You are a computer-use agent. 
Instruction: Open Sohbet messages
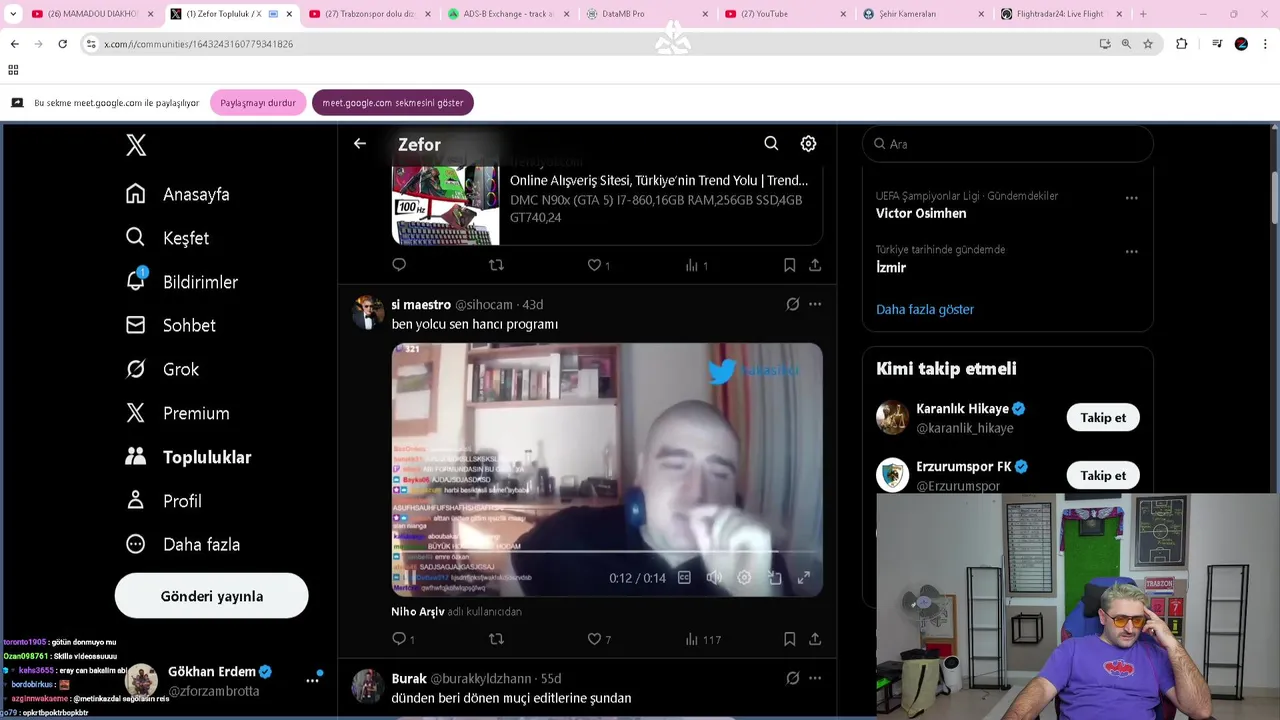point(170,325)
